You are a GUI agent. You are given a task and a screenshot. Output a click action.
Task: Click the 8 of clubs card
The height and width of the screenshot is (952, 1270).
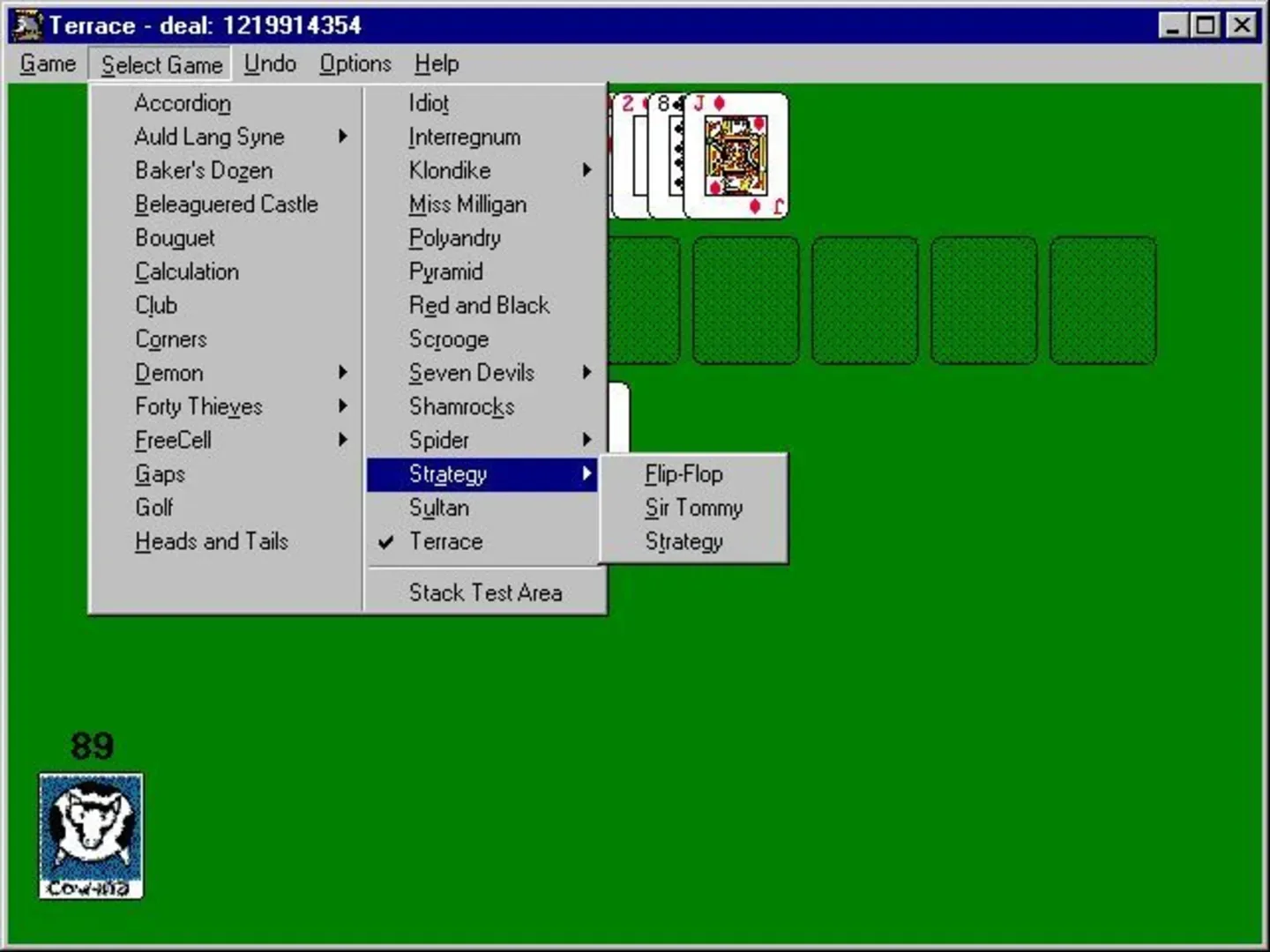coord(666,156)
